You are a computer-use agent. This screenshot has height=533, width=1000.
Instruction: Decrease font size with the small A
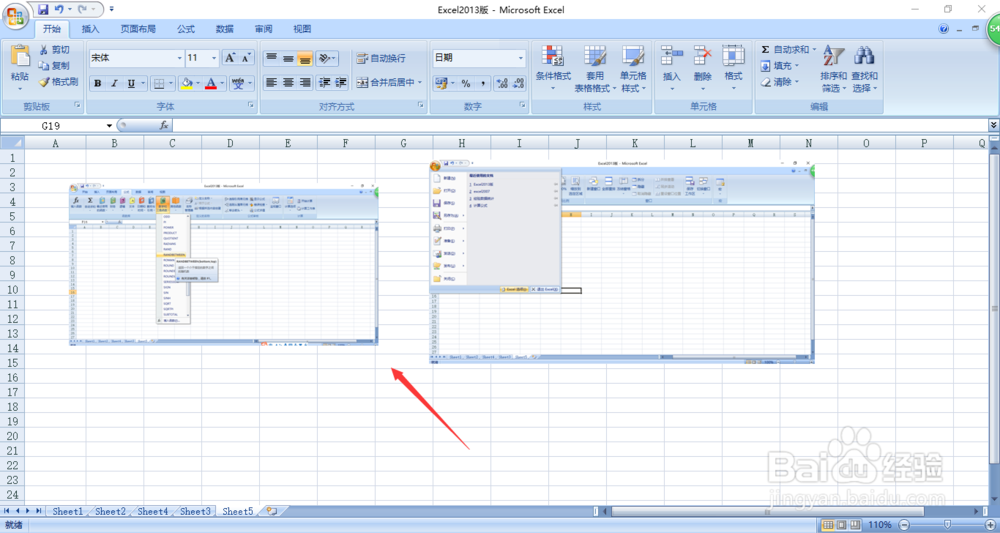pyautogui.click(x=247, y=58)
